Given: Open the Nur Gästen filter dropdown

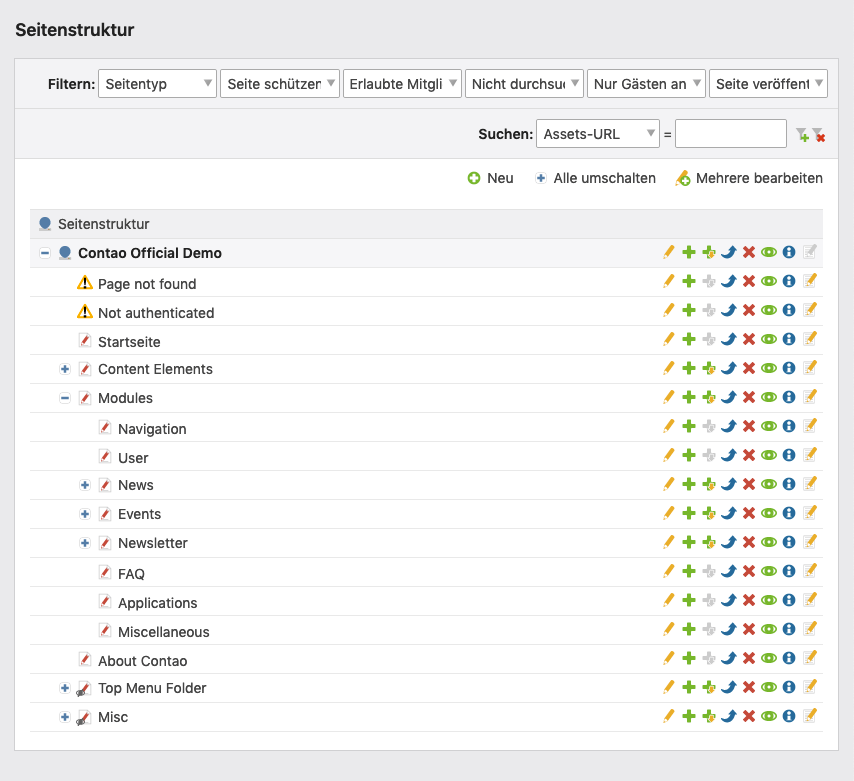Looking at the screenshot, I should pos(646,84).
